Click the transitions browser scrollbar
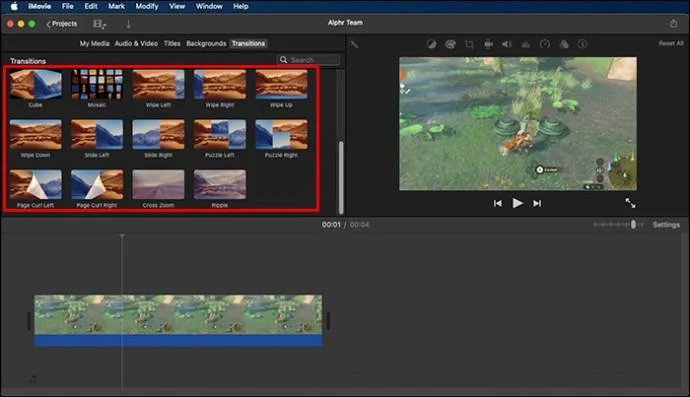The image size is (690, 397). tap(341, 177)
